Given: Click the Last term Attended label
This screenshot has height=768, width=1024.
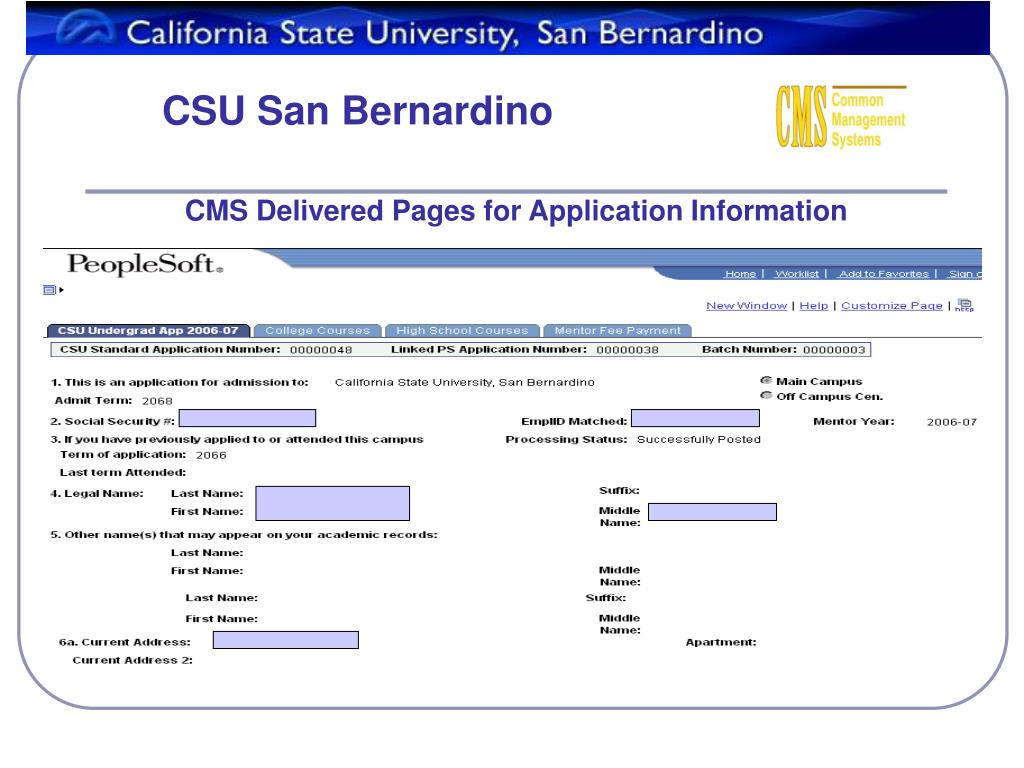Looking at the screenshot, I should tap(123, 472).
